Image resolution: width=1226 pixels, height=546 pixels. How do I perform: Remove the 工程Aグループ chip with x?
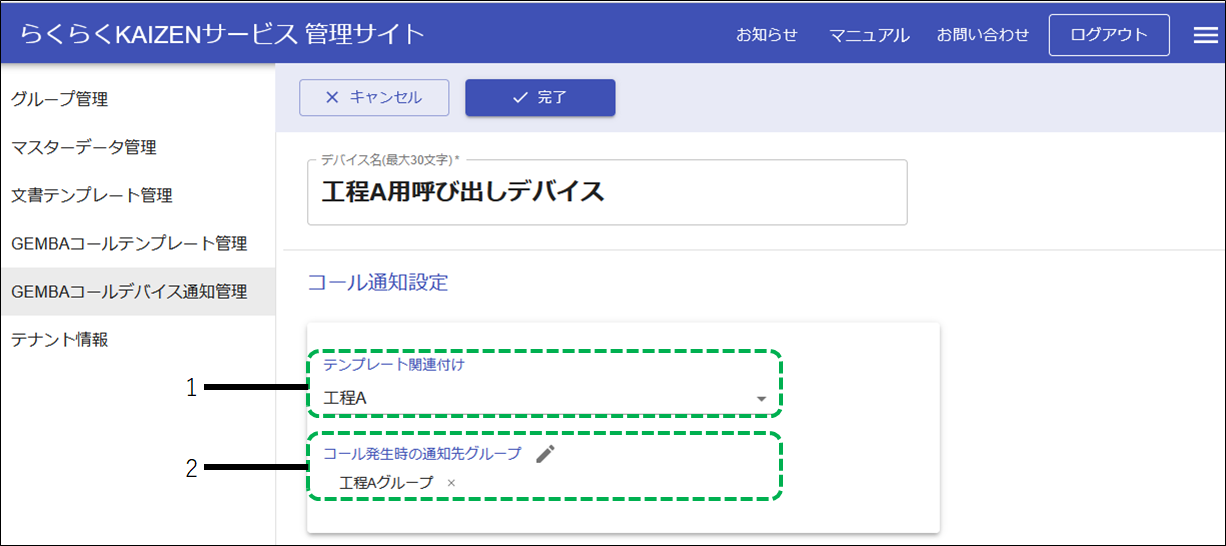click(x=451, y=483)
